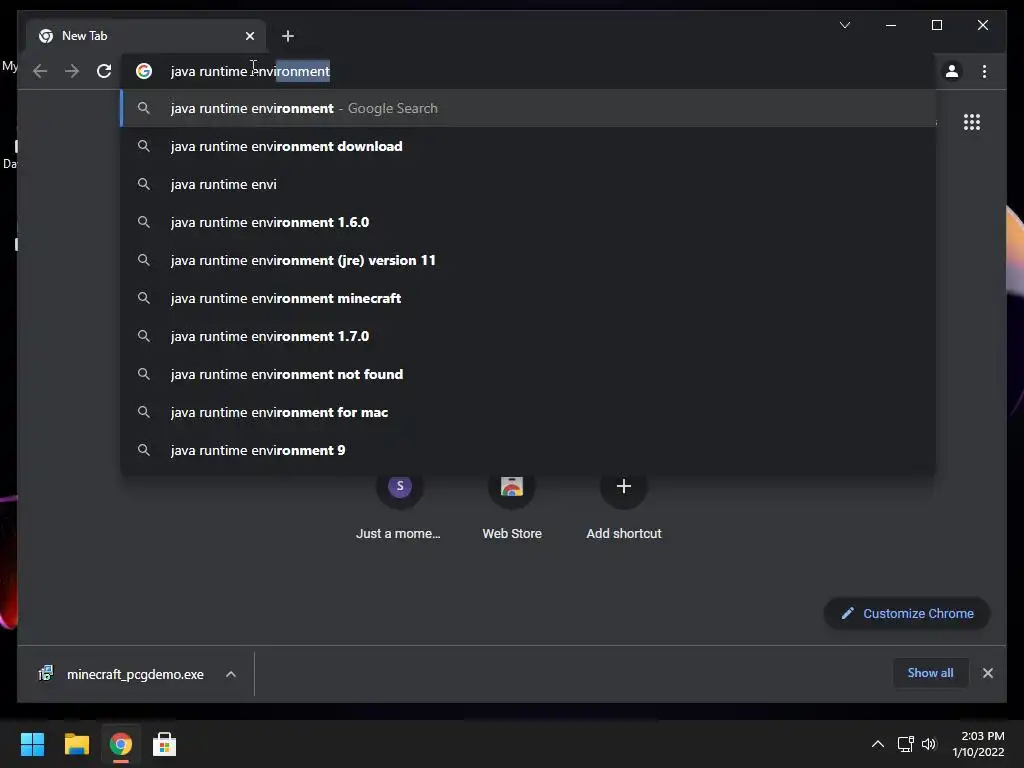
Task: Open the volume icon in the system tray
Action: [929, 744]
